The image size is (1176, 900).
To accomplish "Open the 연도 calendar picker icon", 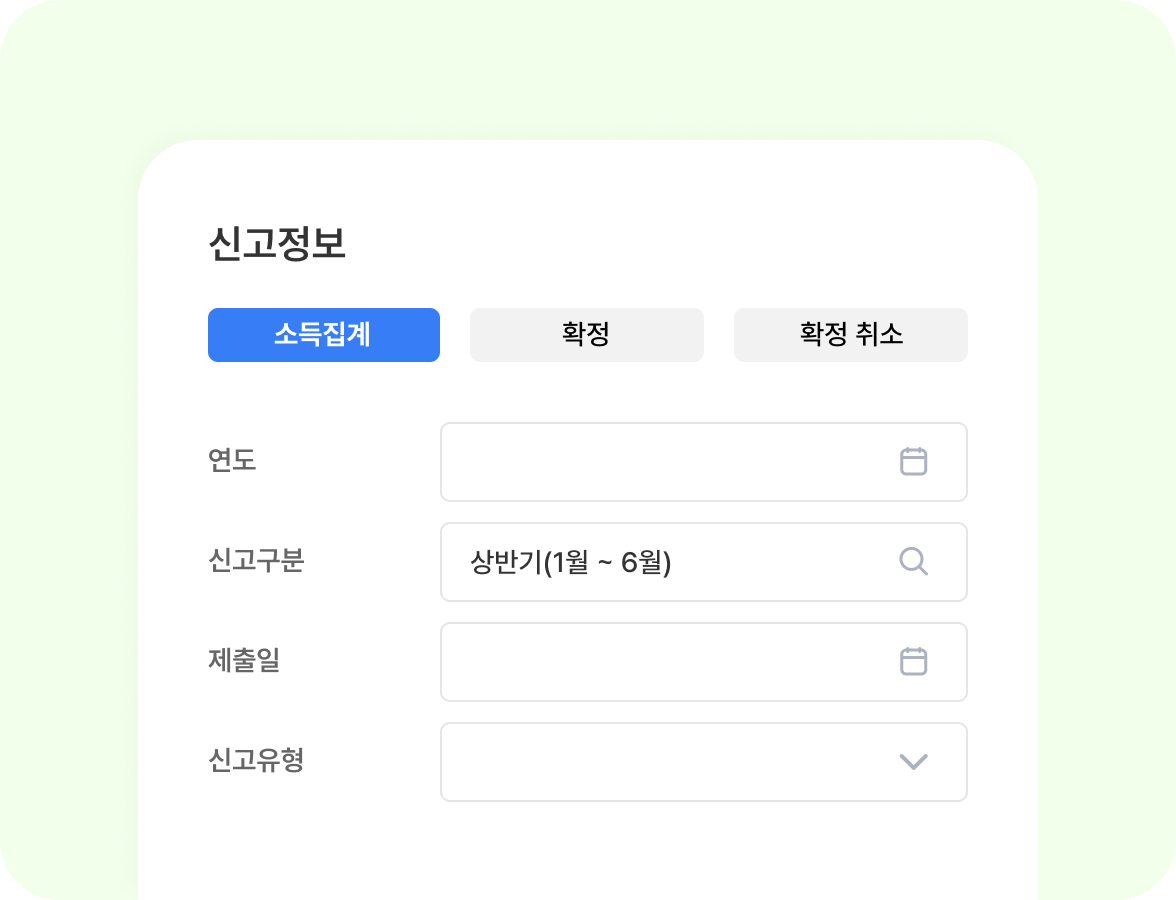I will [913, 462].
